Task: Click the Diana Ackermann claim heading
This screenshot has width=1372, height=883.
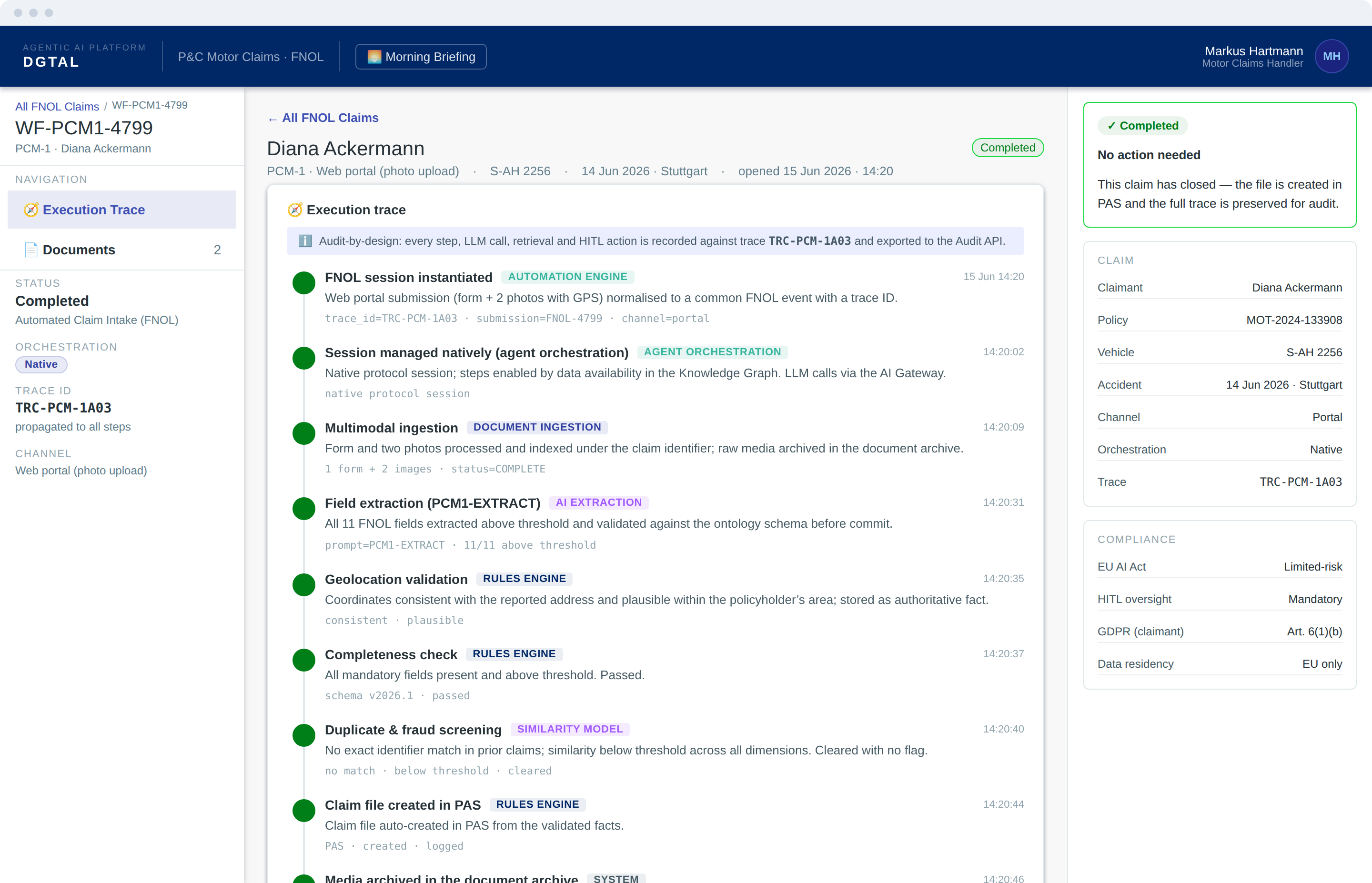Action: point(346,149)
